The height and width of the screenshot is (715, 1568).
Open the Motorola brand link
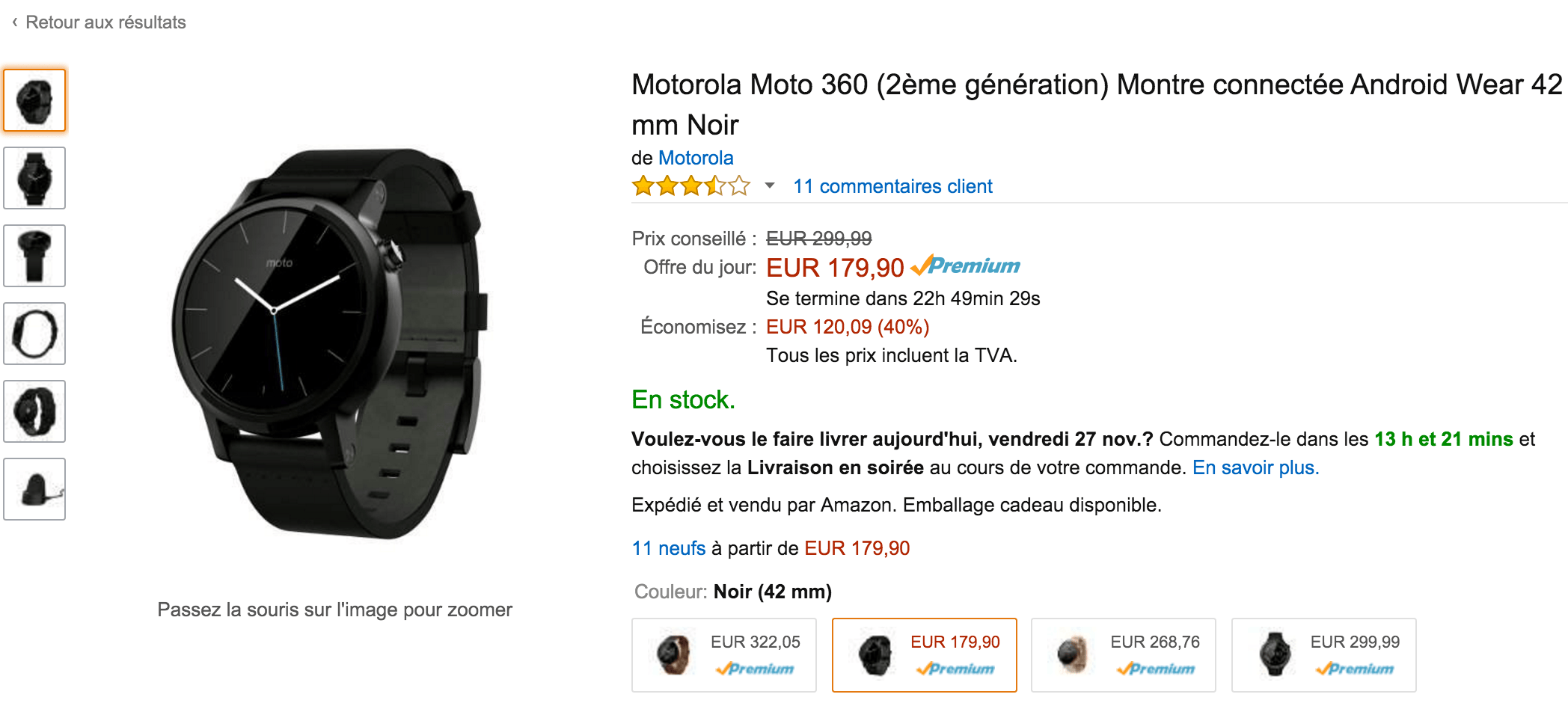point(696,158)
